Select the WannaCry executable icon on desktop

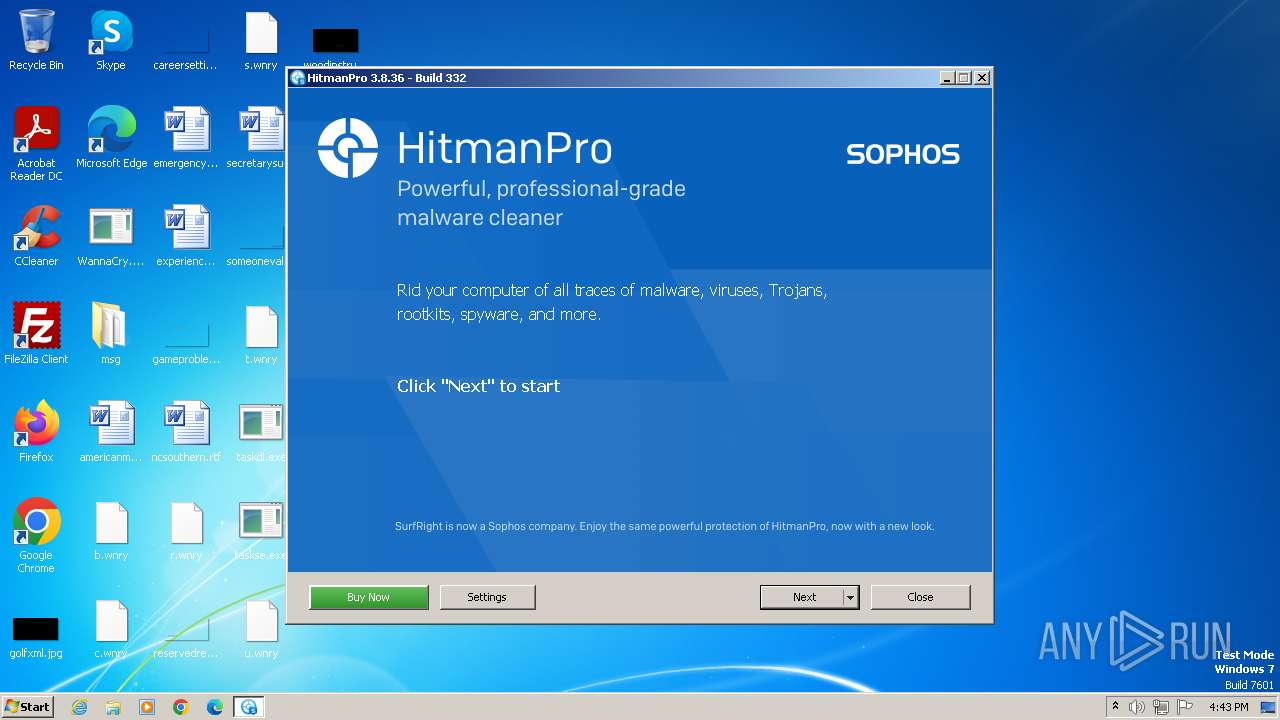click(x=111, y=236)
